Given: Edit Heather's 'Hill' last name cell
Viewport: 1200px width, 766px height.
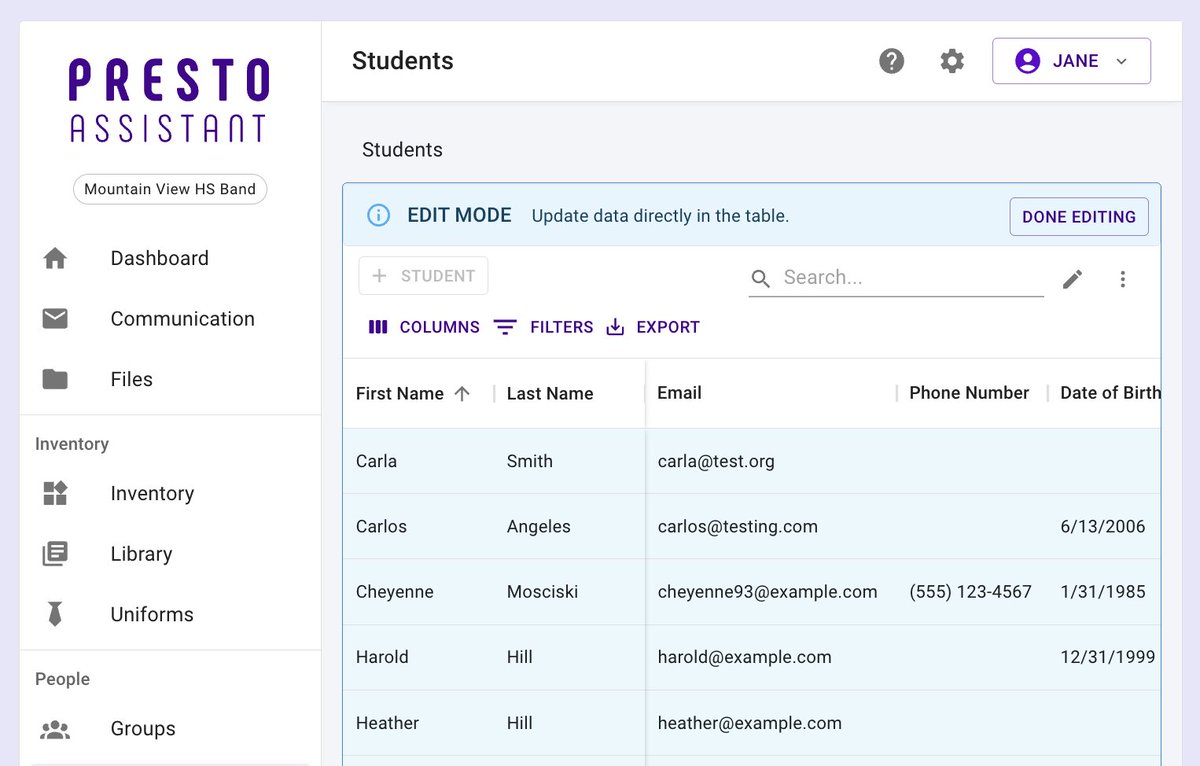Looking at the screenshot, I should click(x=570, y=723).
